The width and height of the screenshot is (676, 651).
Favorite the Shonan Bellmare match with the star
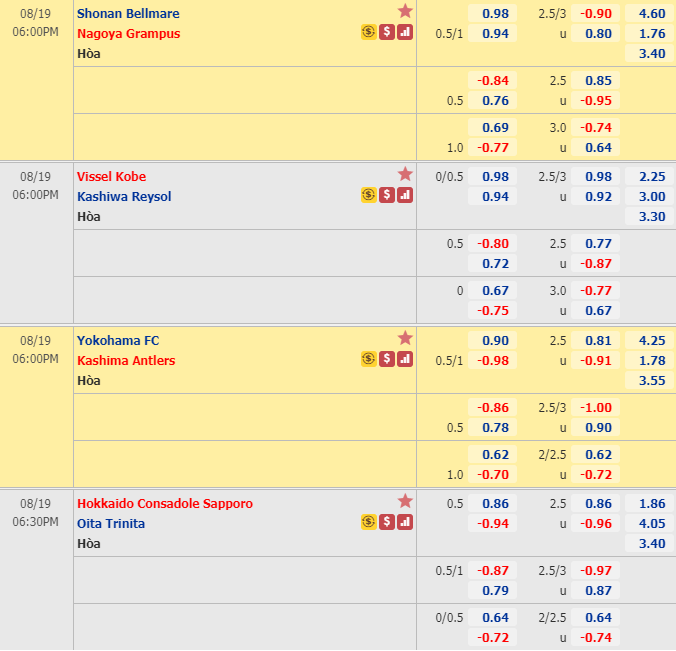(x=405, y=11)
